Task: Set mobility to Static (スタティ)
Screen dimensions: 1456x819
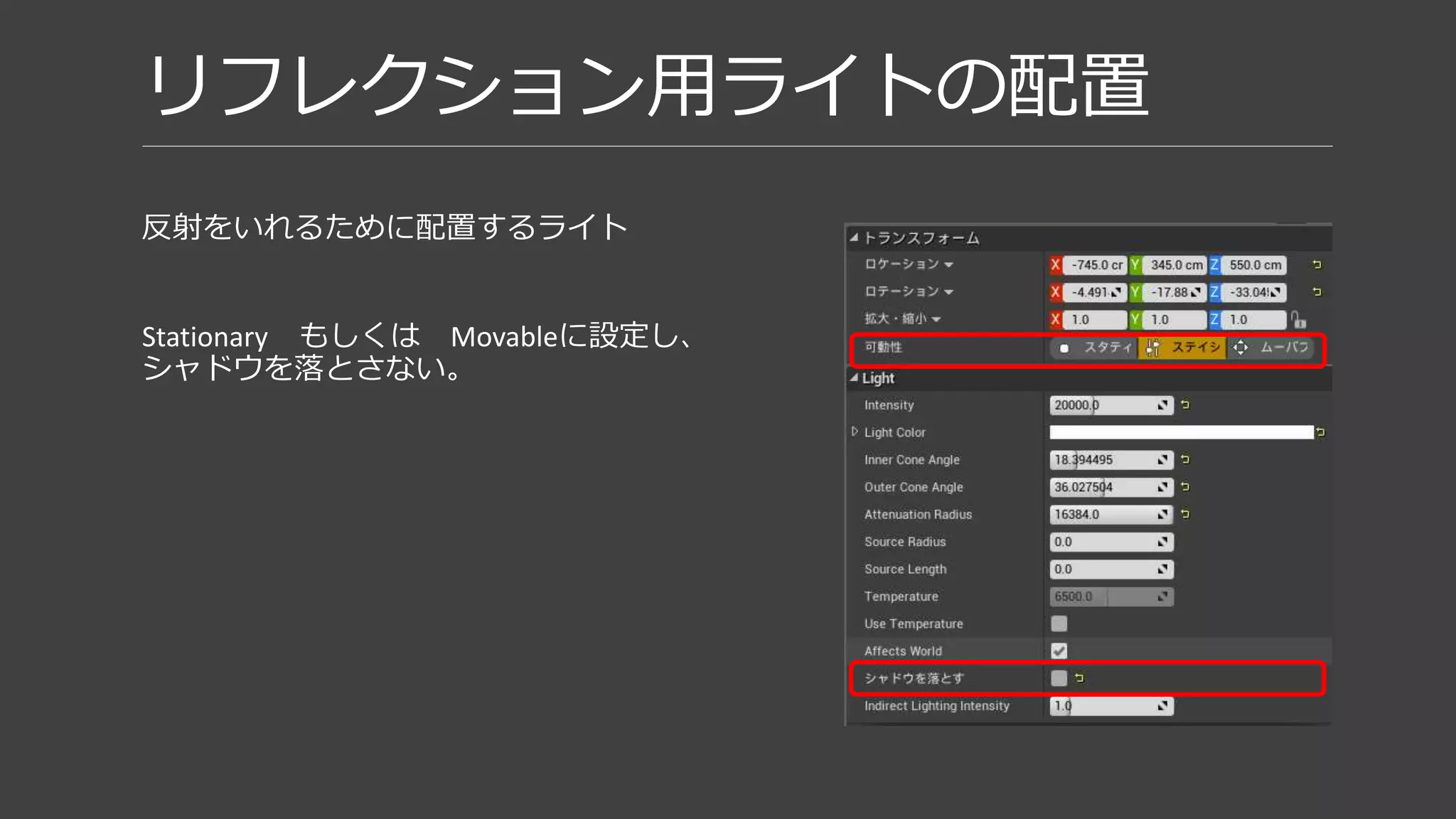Action: point(1093,348)
